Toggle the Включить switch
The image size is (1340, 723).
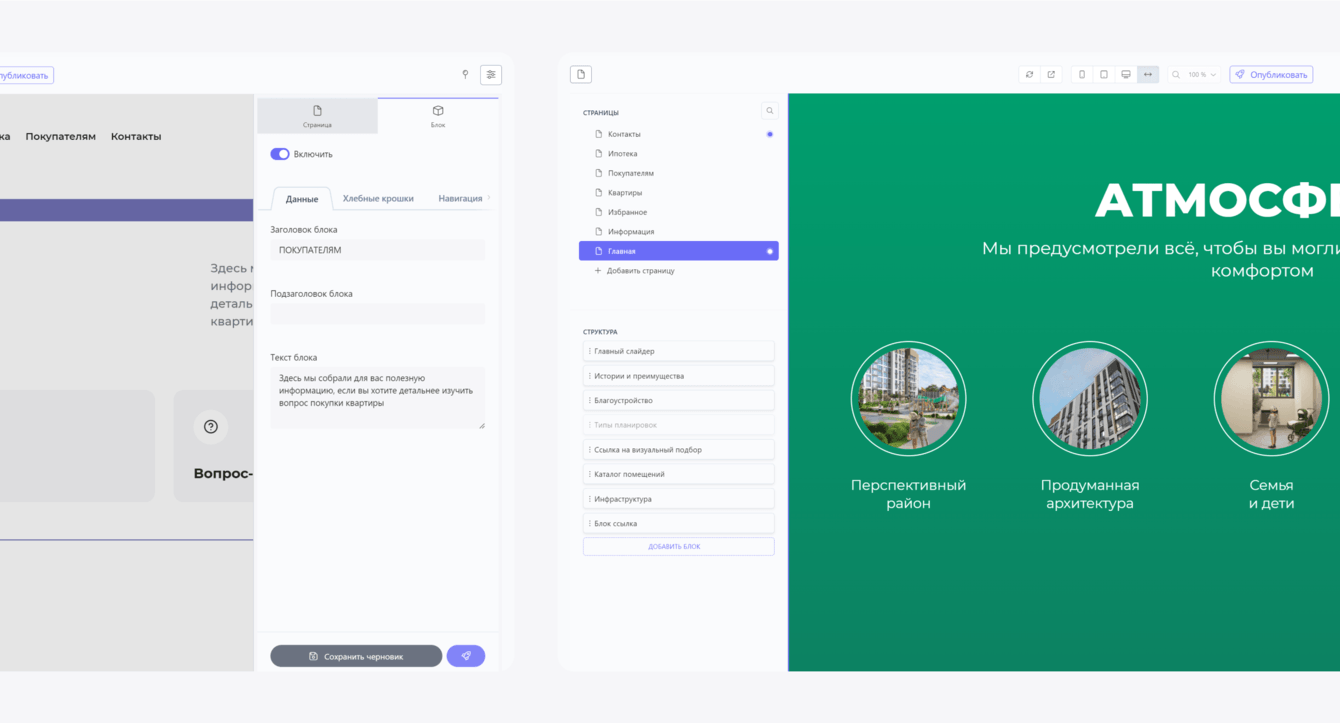click(280, 154)
